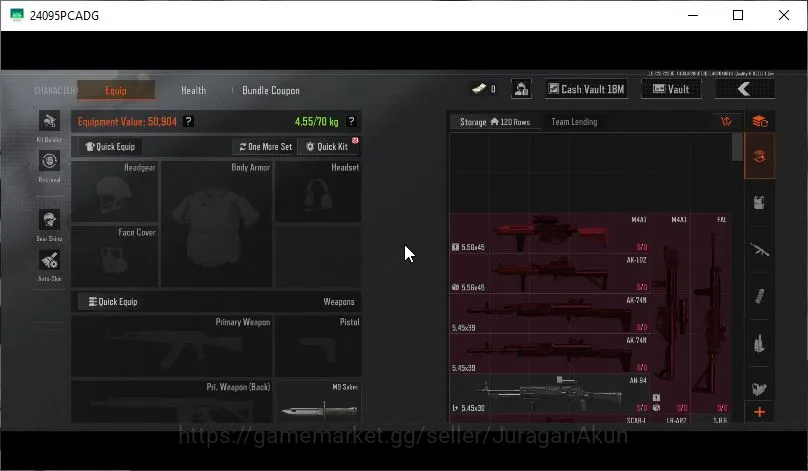Click the CHARACTER label at top left
The image size is (808, 471).
(55, 91)
